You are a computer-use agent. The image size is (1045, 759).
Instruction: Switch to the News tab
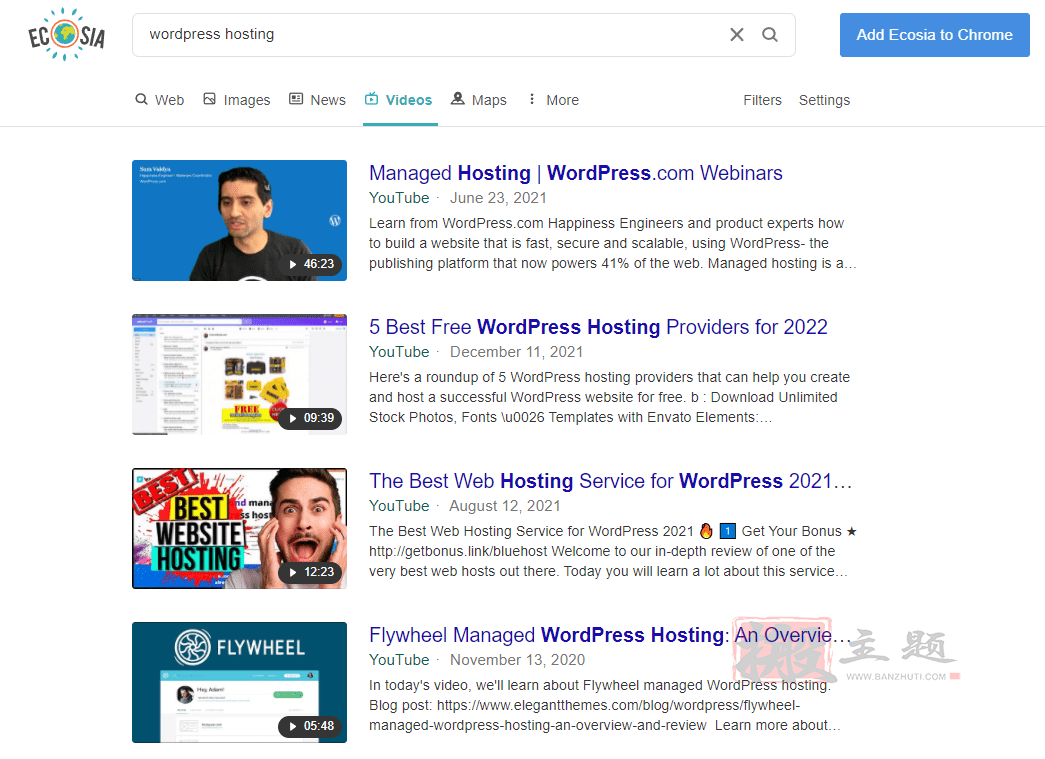click(318, 100)
